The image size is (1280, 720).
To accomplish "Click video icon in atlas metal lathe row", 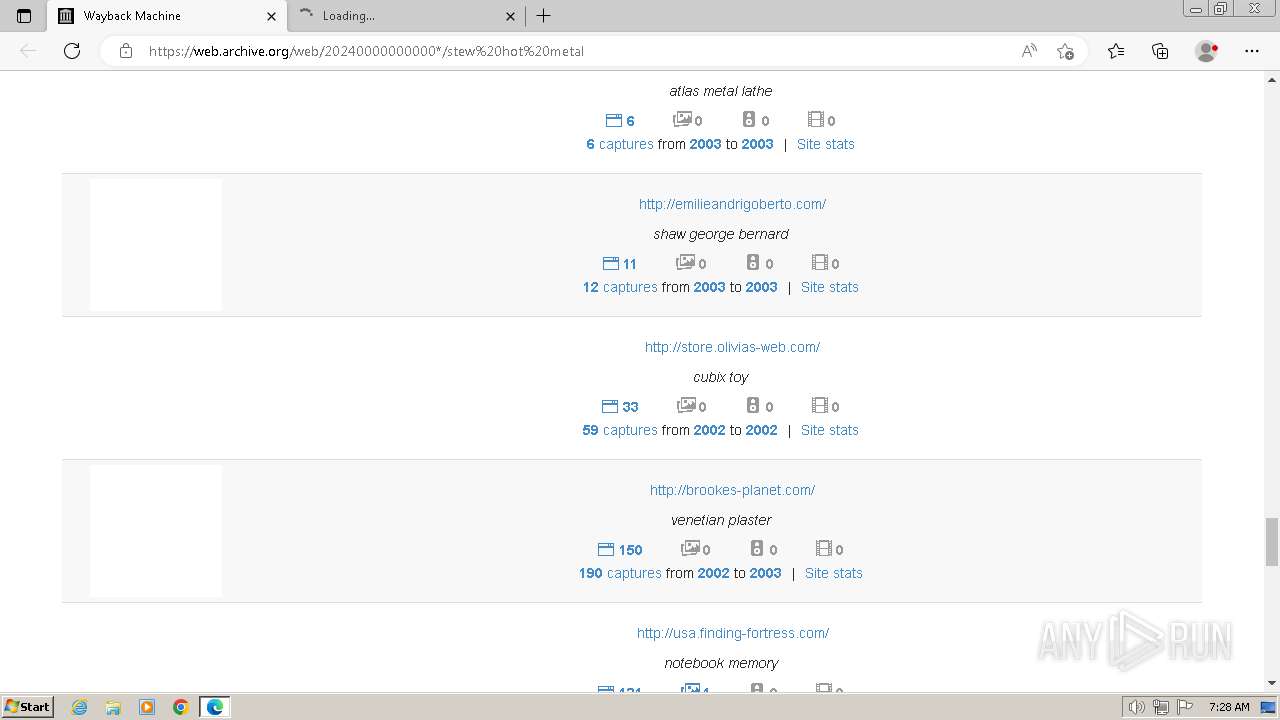I will point(815,119).
